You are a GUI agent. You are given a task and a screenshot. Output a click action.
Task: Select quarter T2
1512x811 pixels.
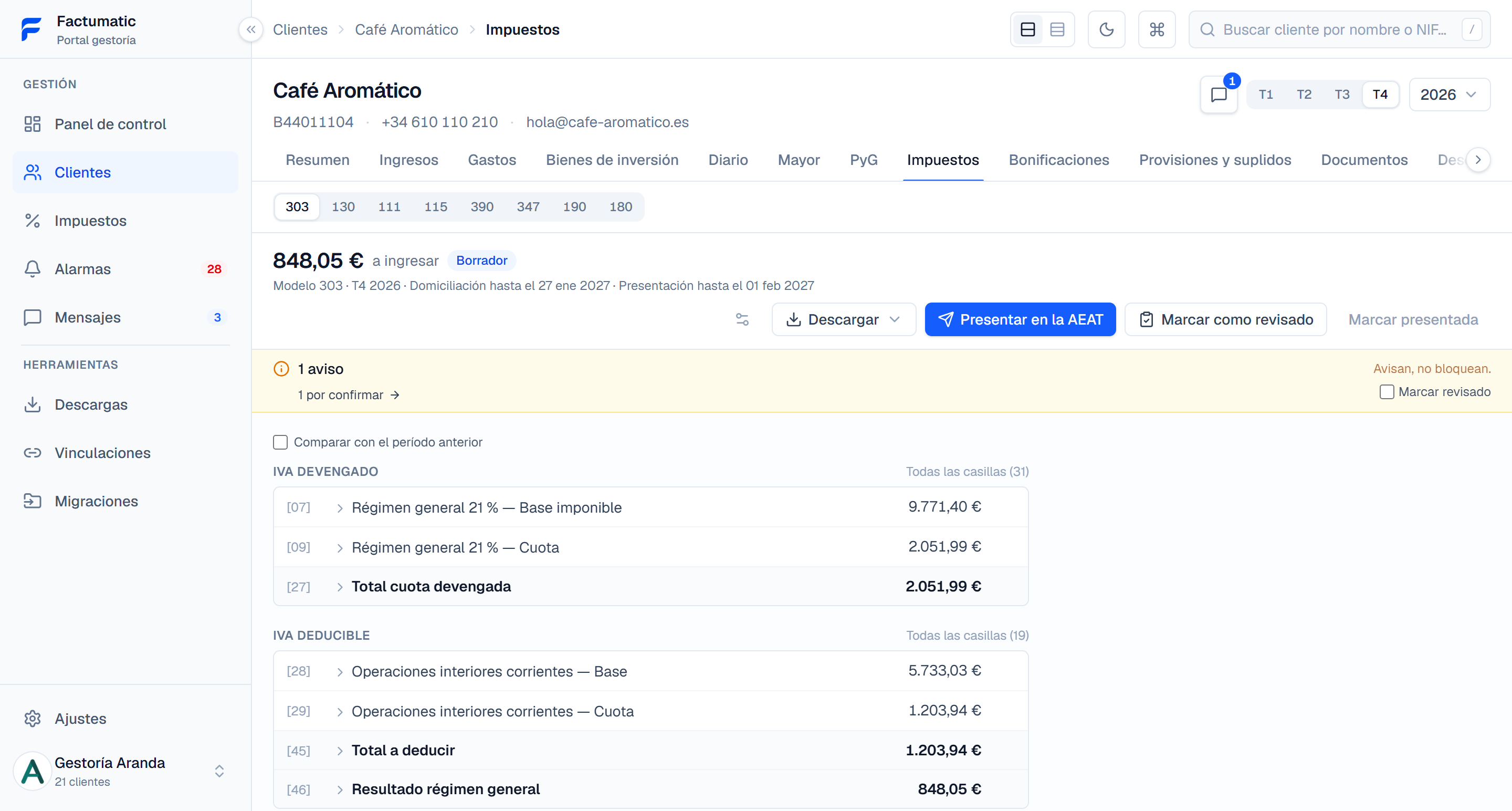[x=1304, y=95]
